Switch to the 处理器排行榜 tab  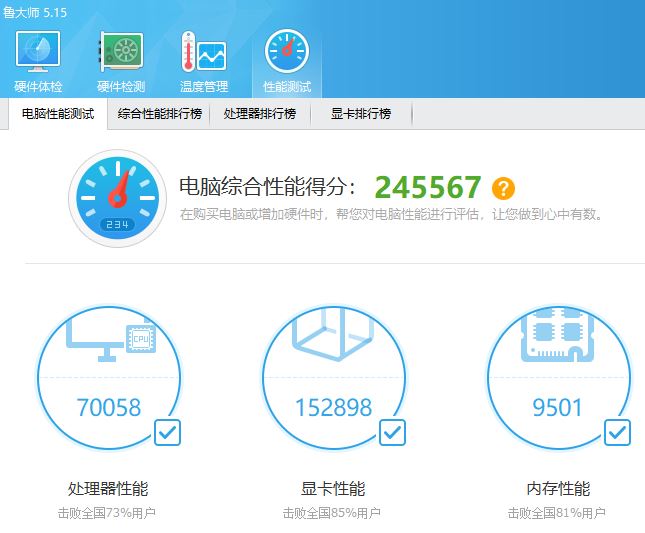[x=260, y=114]
